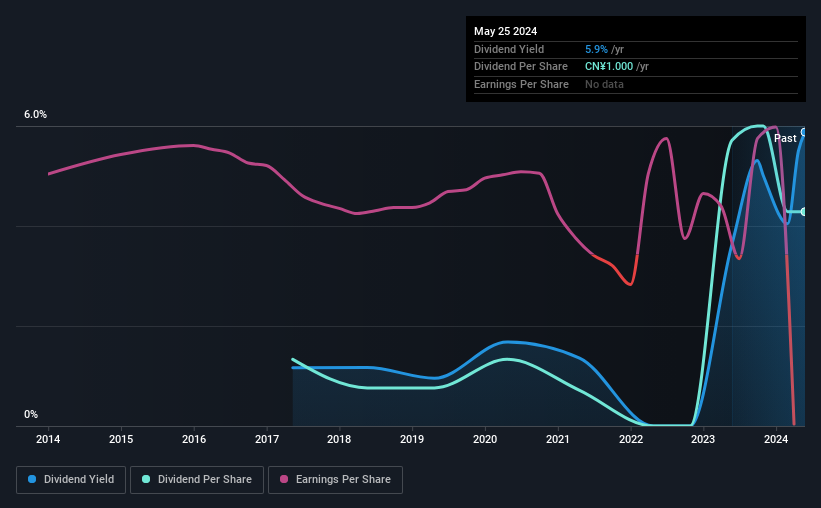This screenshot has width=821, height=508.
Task: Click the teal Dividend Per Share legend dot
Action: pyautogui.click(x=146, y=479)
